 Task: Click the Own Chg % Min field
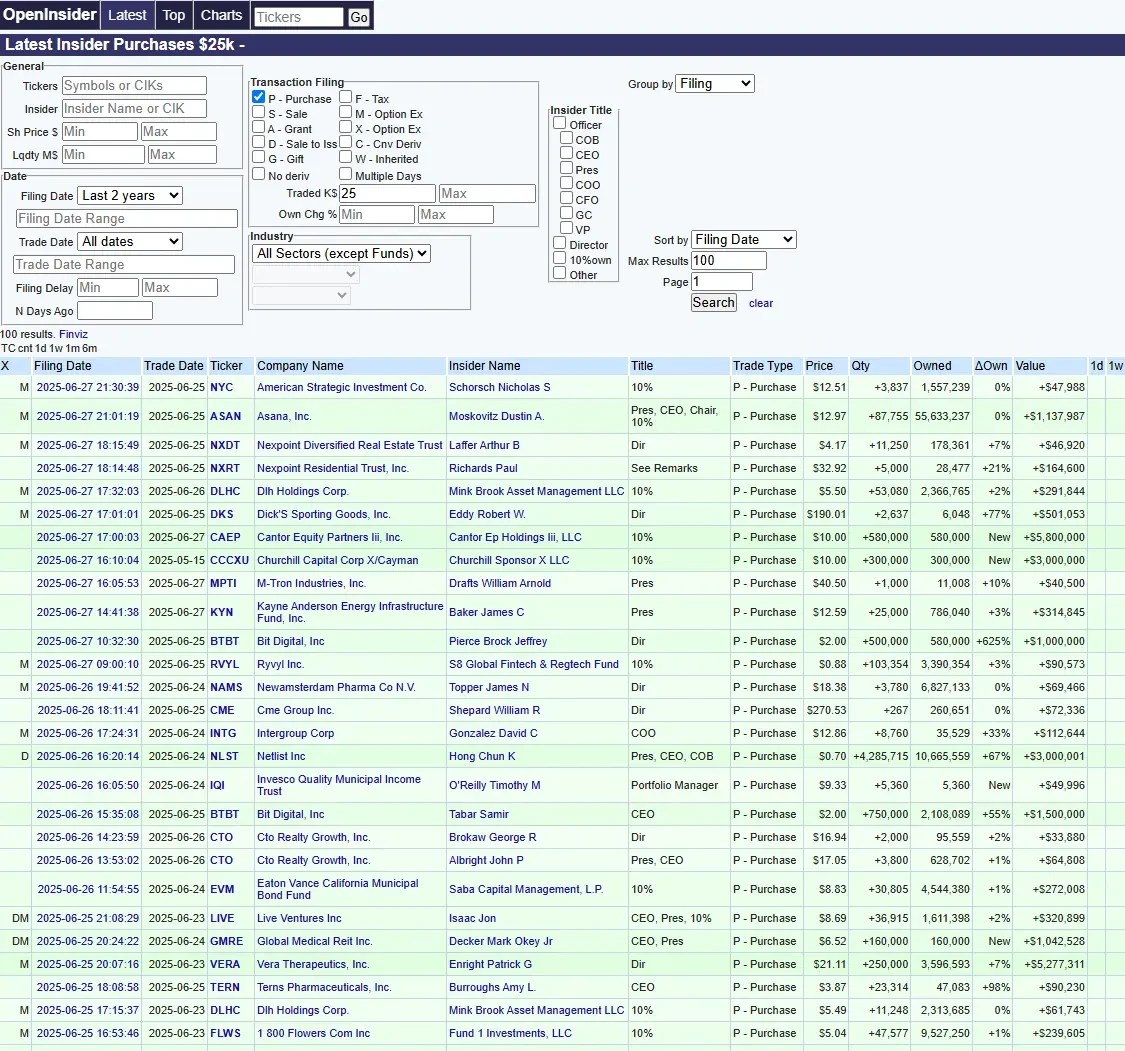coord(377,215)
